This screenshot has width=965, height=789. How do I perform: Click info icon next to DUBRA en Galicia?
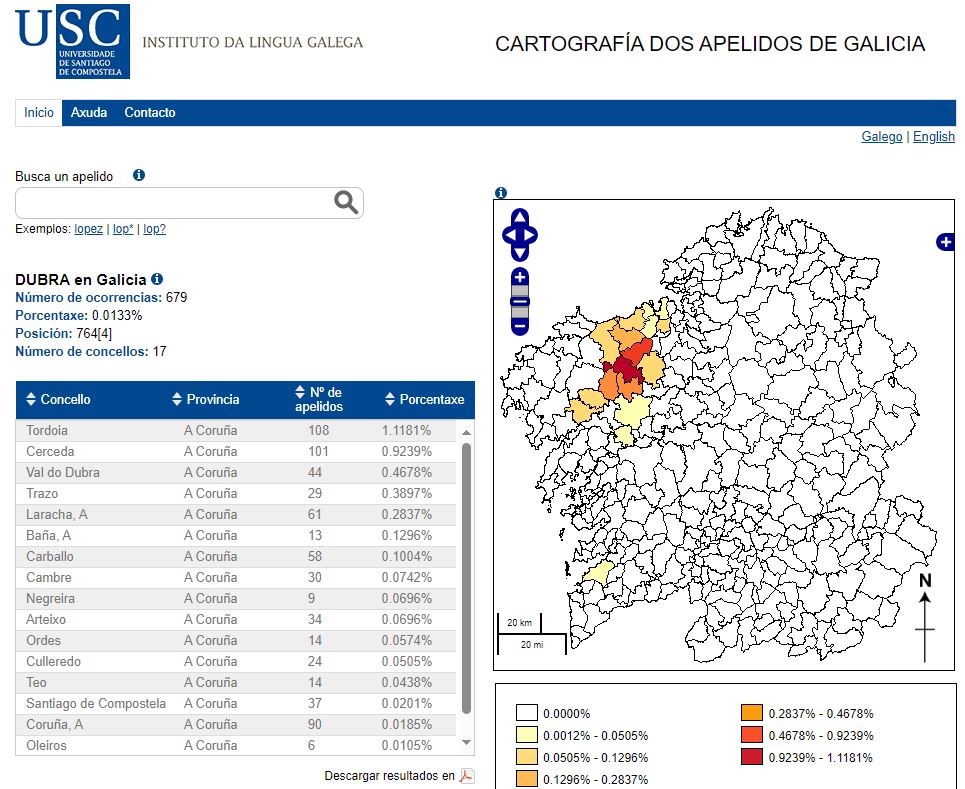[x=157, y=280]
